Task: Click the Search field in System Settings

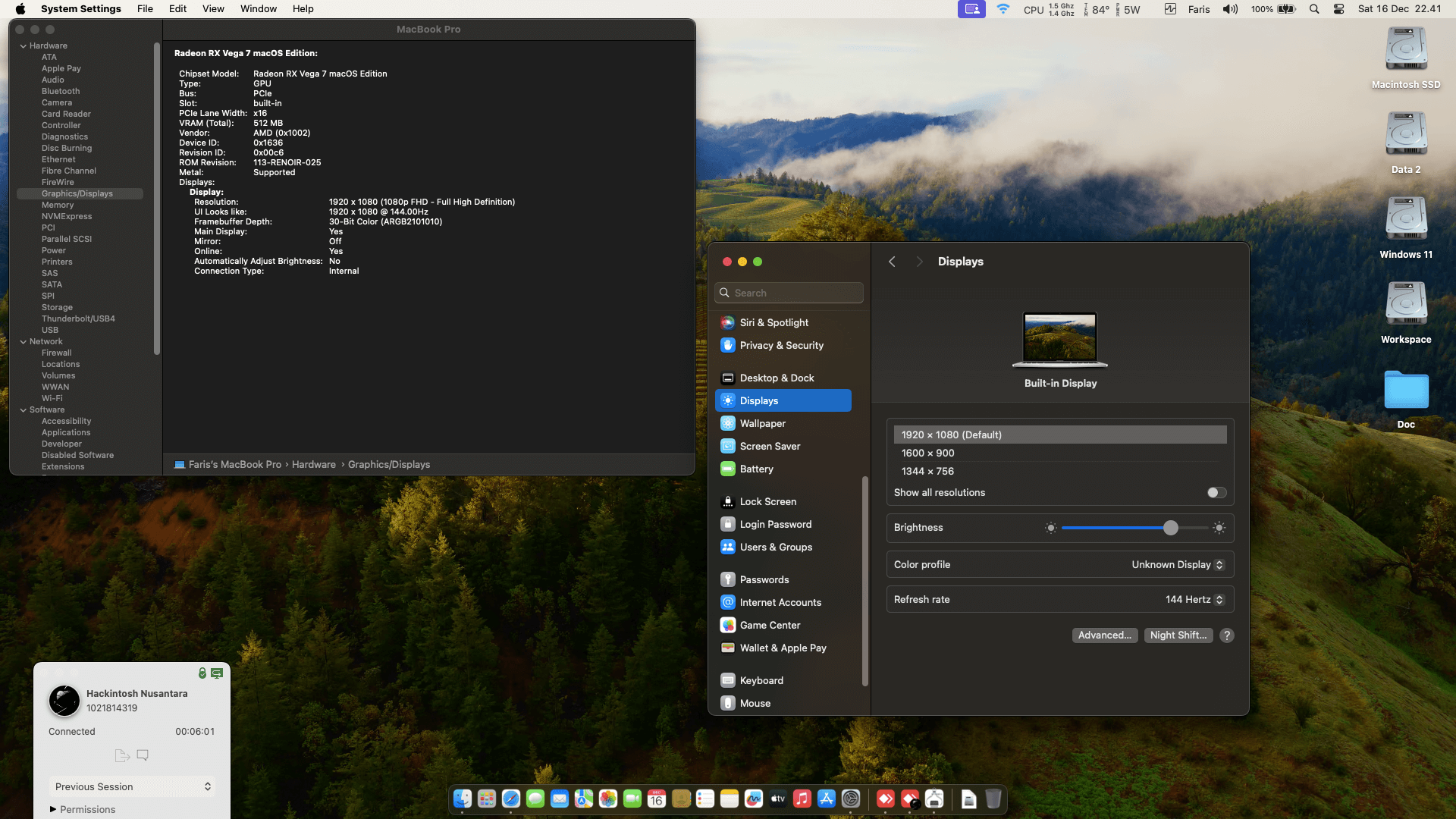Action: 789,292
